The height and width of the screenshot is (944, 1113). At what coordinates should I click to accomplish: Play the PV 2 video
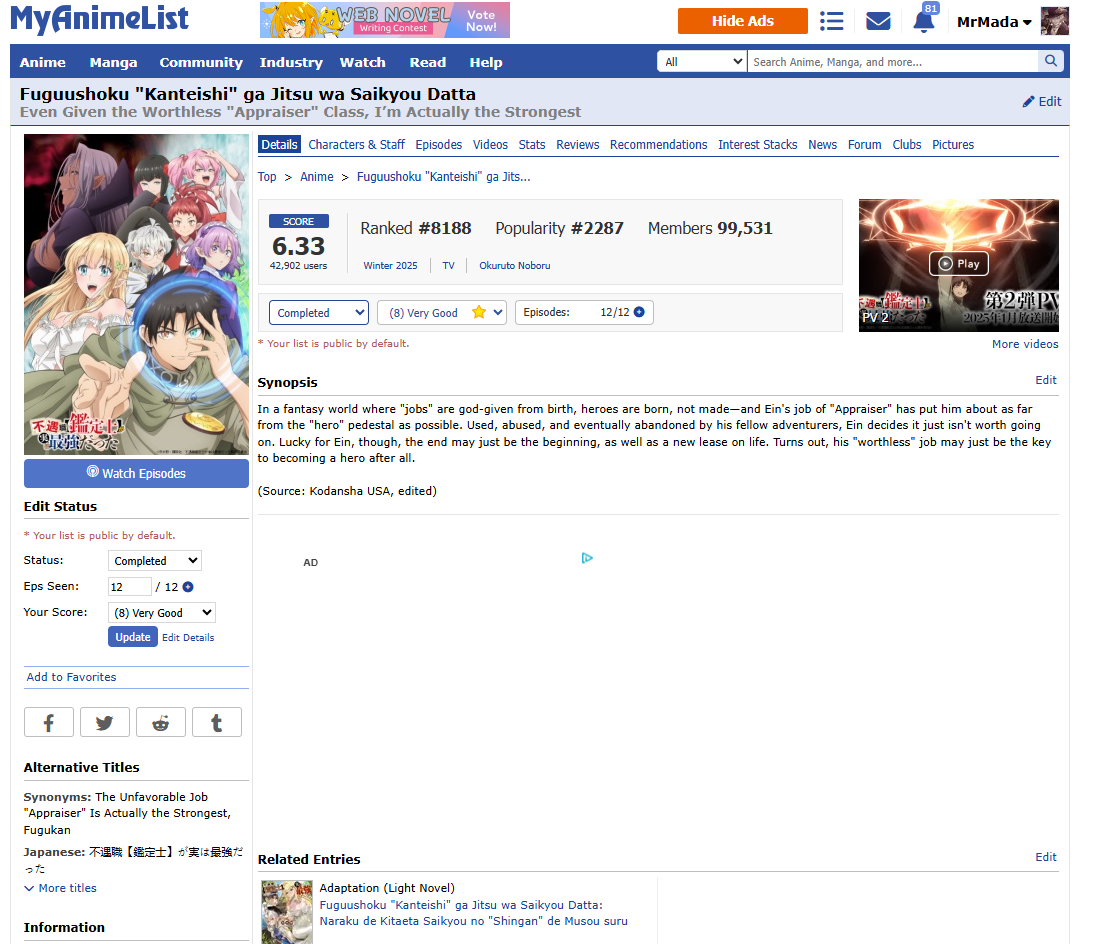pyautogui.click(x=958, y=264)
